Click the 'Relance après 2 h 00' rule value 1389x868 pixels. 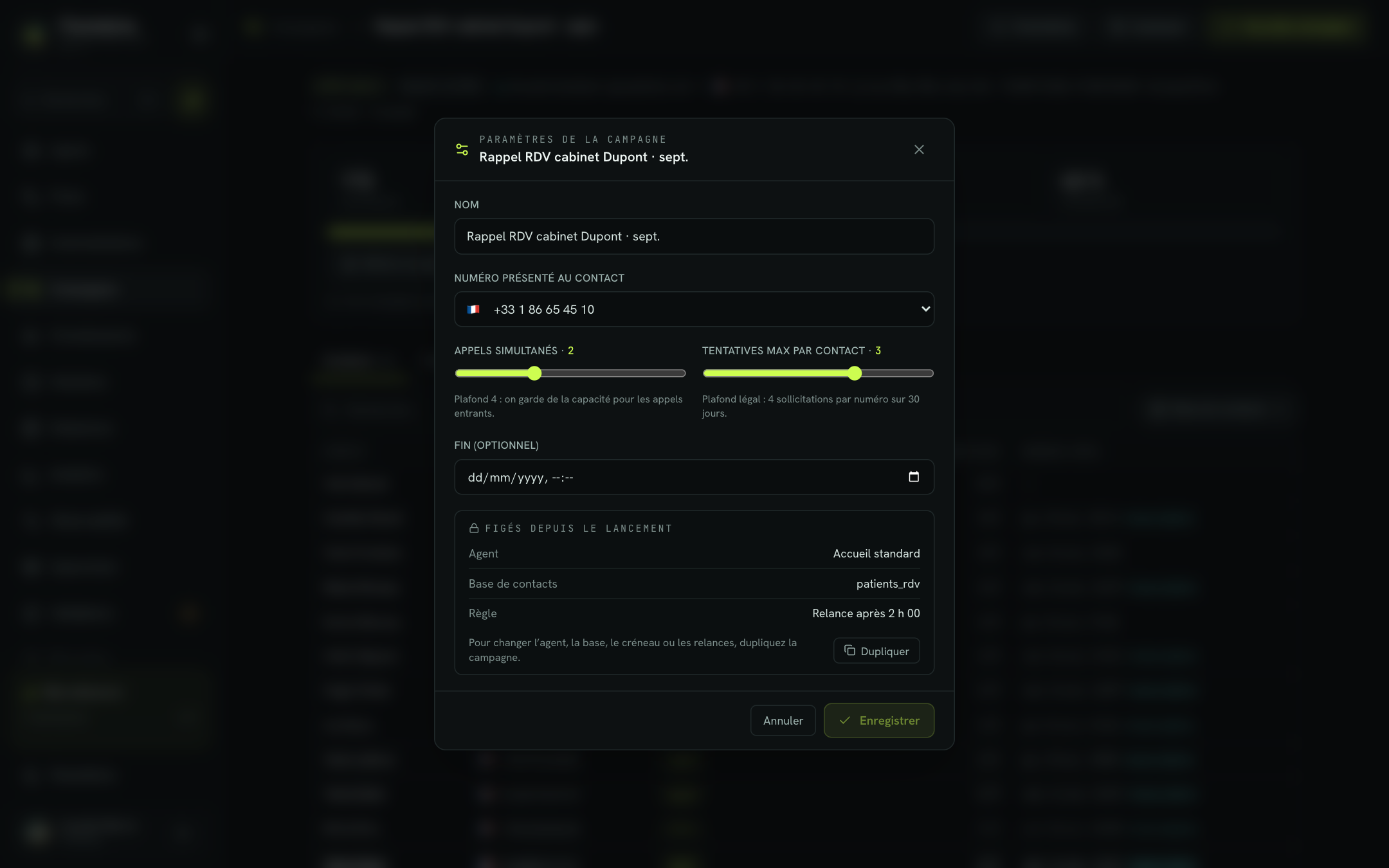[x=866, y=613]
